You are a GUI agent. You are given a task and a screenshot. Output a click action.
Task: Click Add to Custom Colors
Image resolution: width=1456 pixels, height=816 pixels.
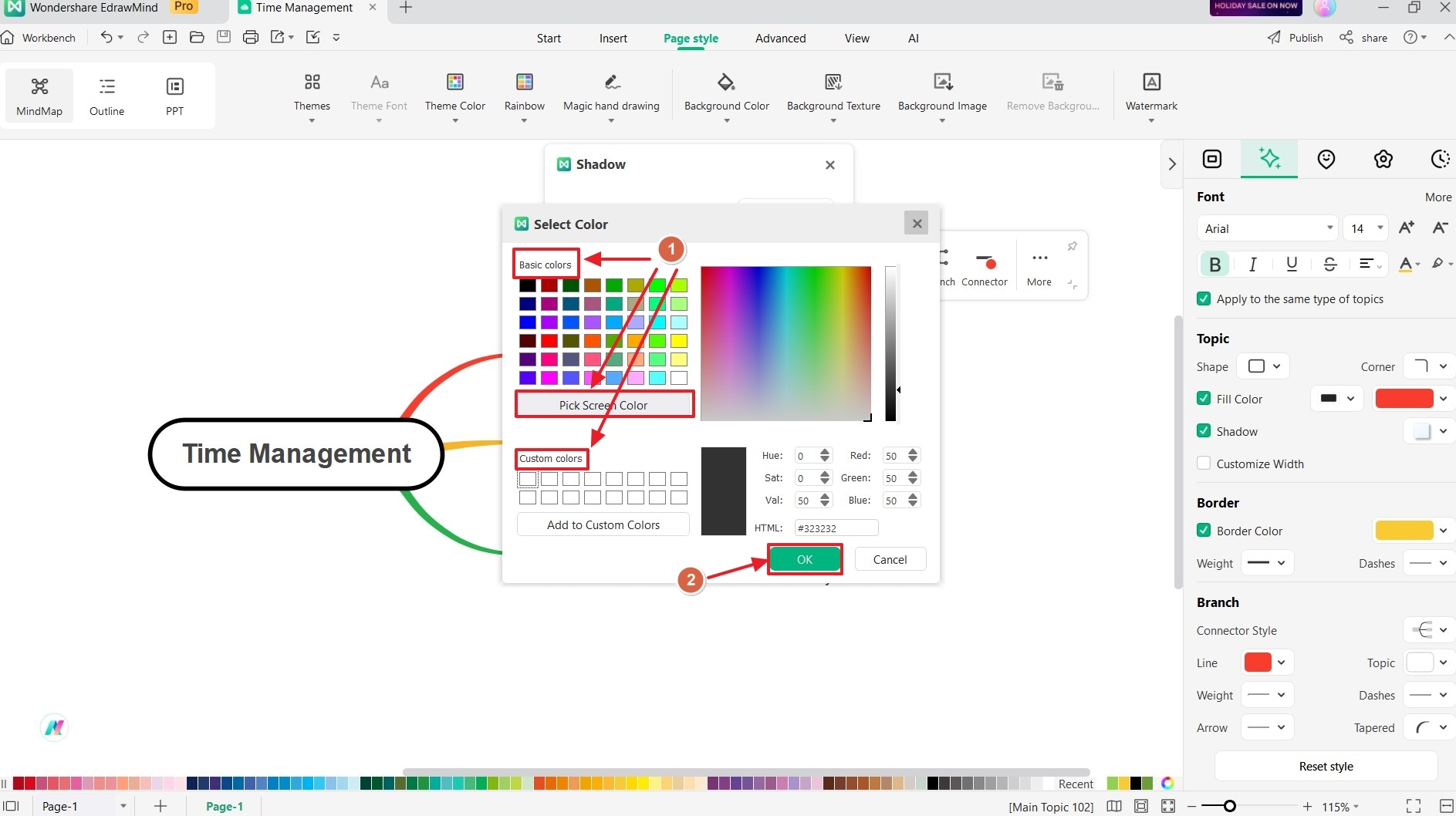[x=603, y=524]
